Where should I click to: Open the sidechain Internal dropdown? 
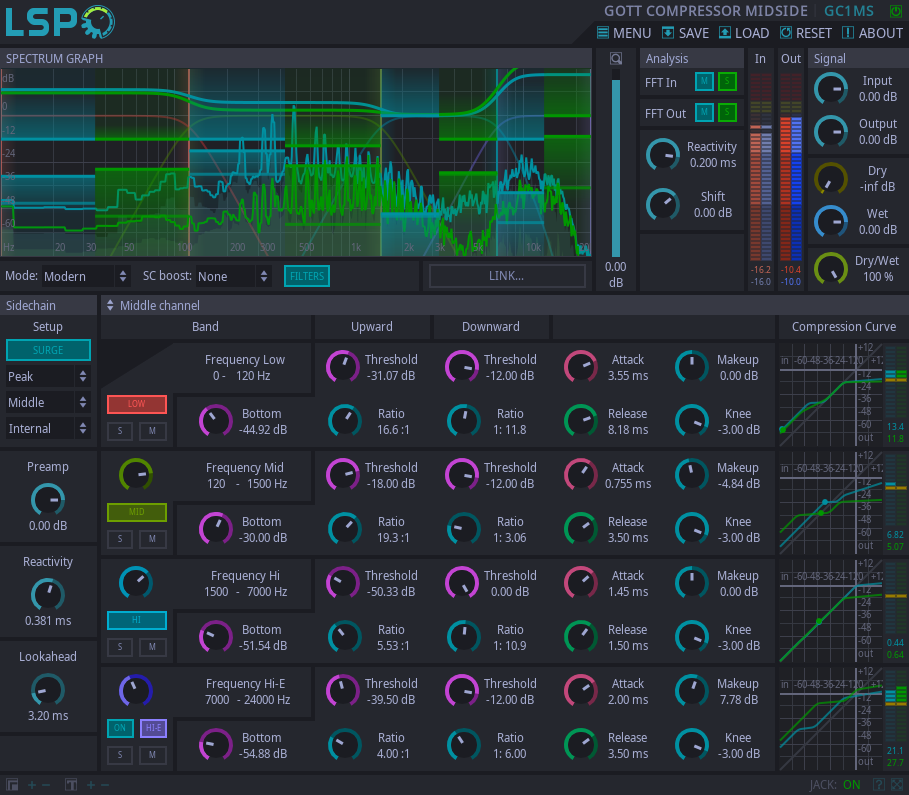(x=48, y=429)
